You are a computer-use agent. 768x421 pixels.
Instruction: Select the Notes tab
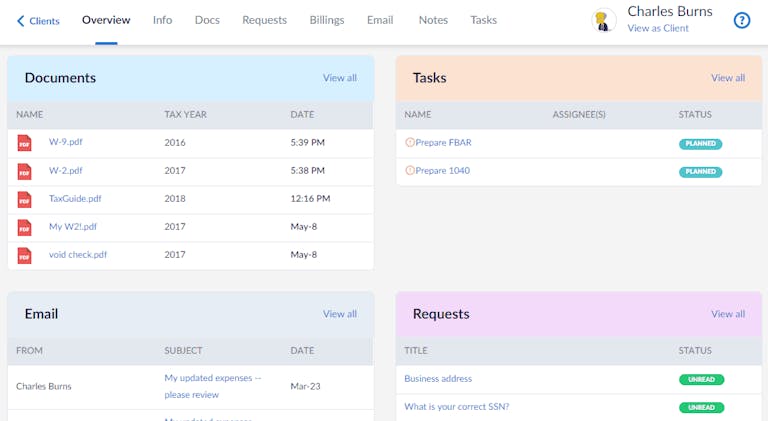click(x=433, y=20)
